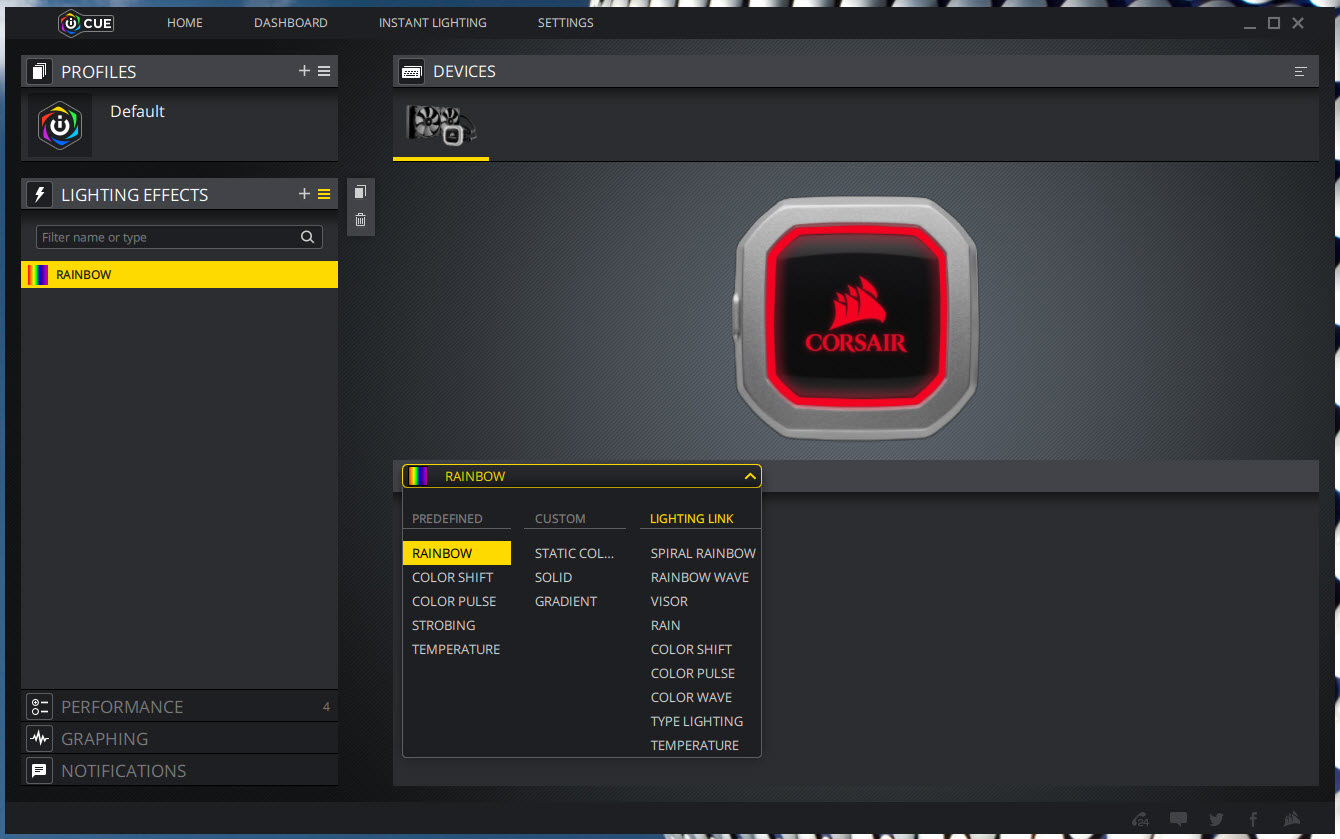
Task: Choose predefined COLOR SHIFT effect
Action: [x=452, y=577]
